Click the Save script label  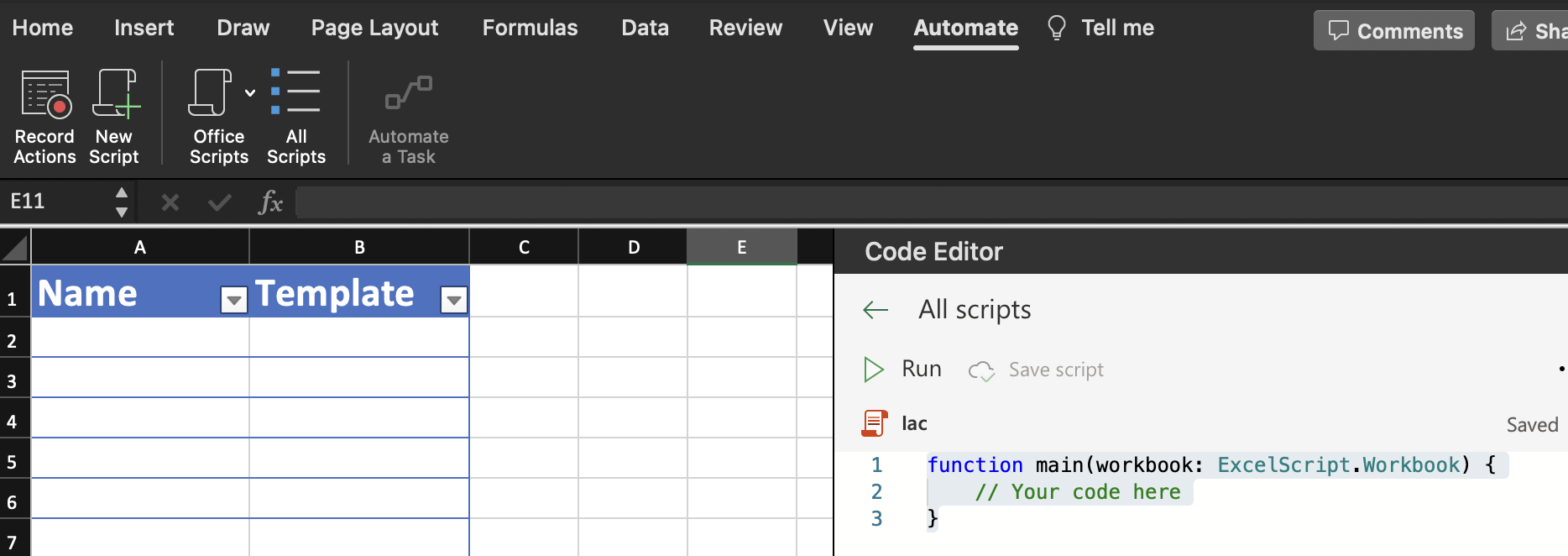(x=1056, y=370)
